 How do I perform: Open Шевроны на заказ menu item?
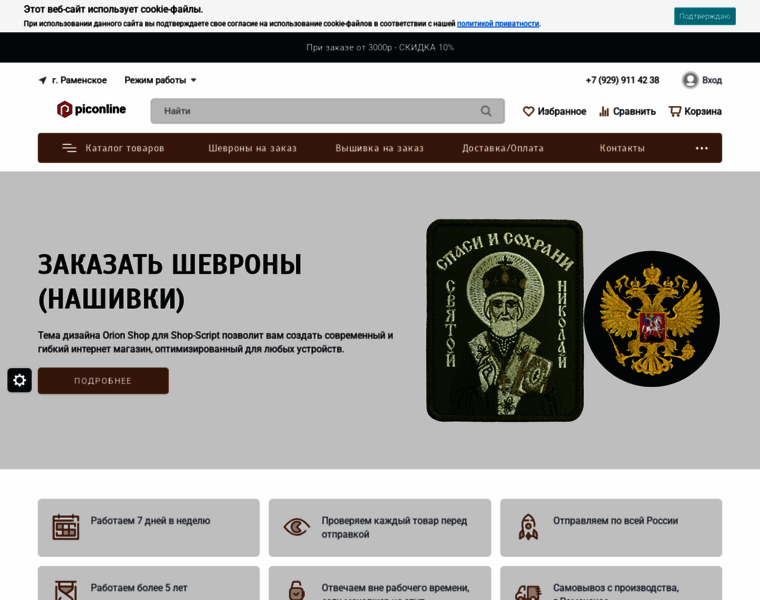coord(252,148)
